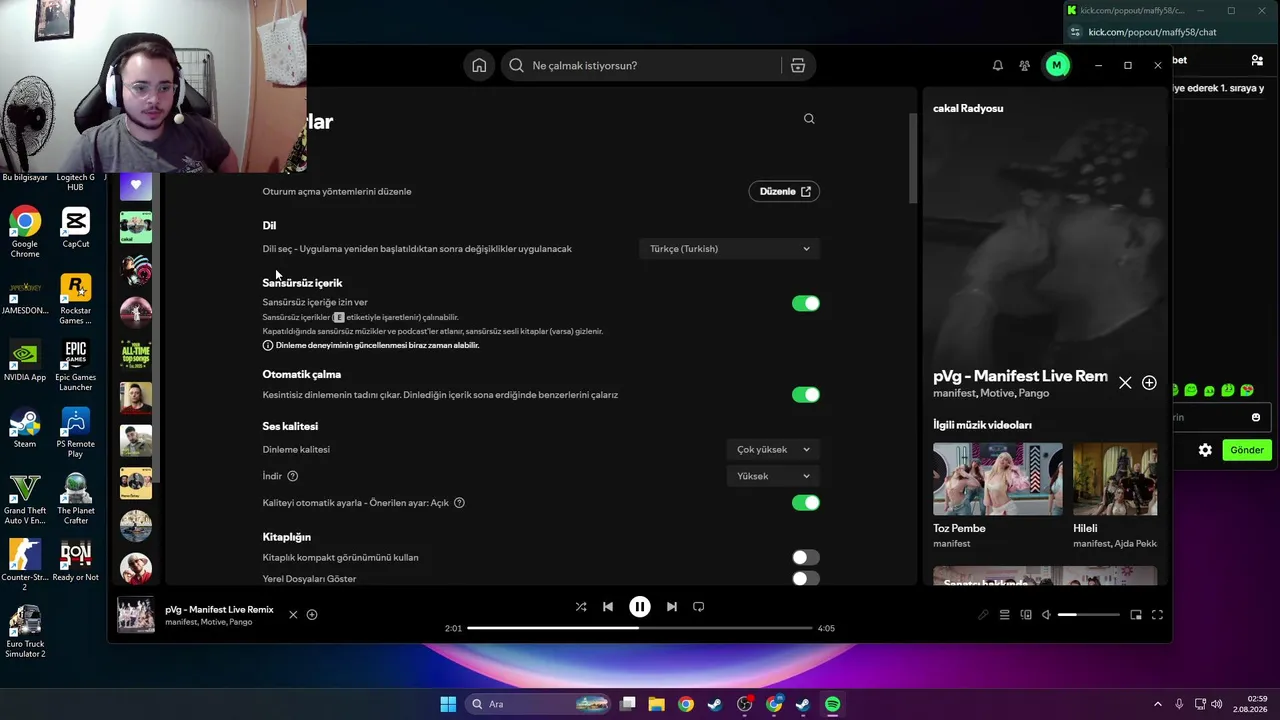Select the Euro Truck Simulator 2 shortcut
This screenshot has width=1280, height=720.
click(x=25, y=632)
